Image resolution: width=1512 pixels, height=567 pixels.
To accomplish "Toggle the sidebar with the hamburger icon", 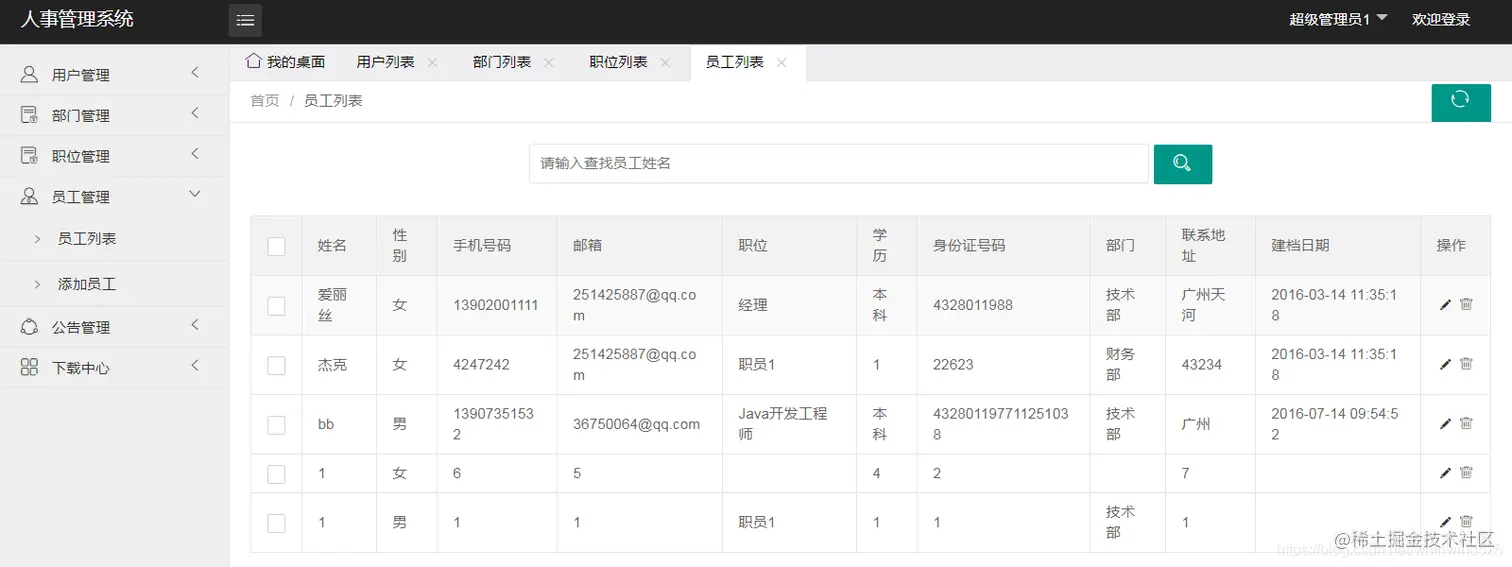I will pyautogui.click(x=245, y=20).
